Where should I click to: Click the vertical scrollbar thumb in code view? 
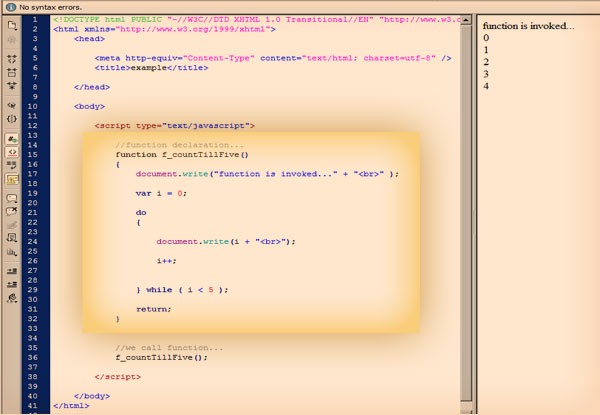click(x=466, y=212)
